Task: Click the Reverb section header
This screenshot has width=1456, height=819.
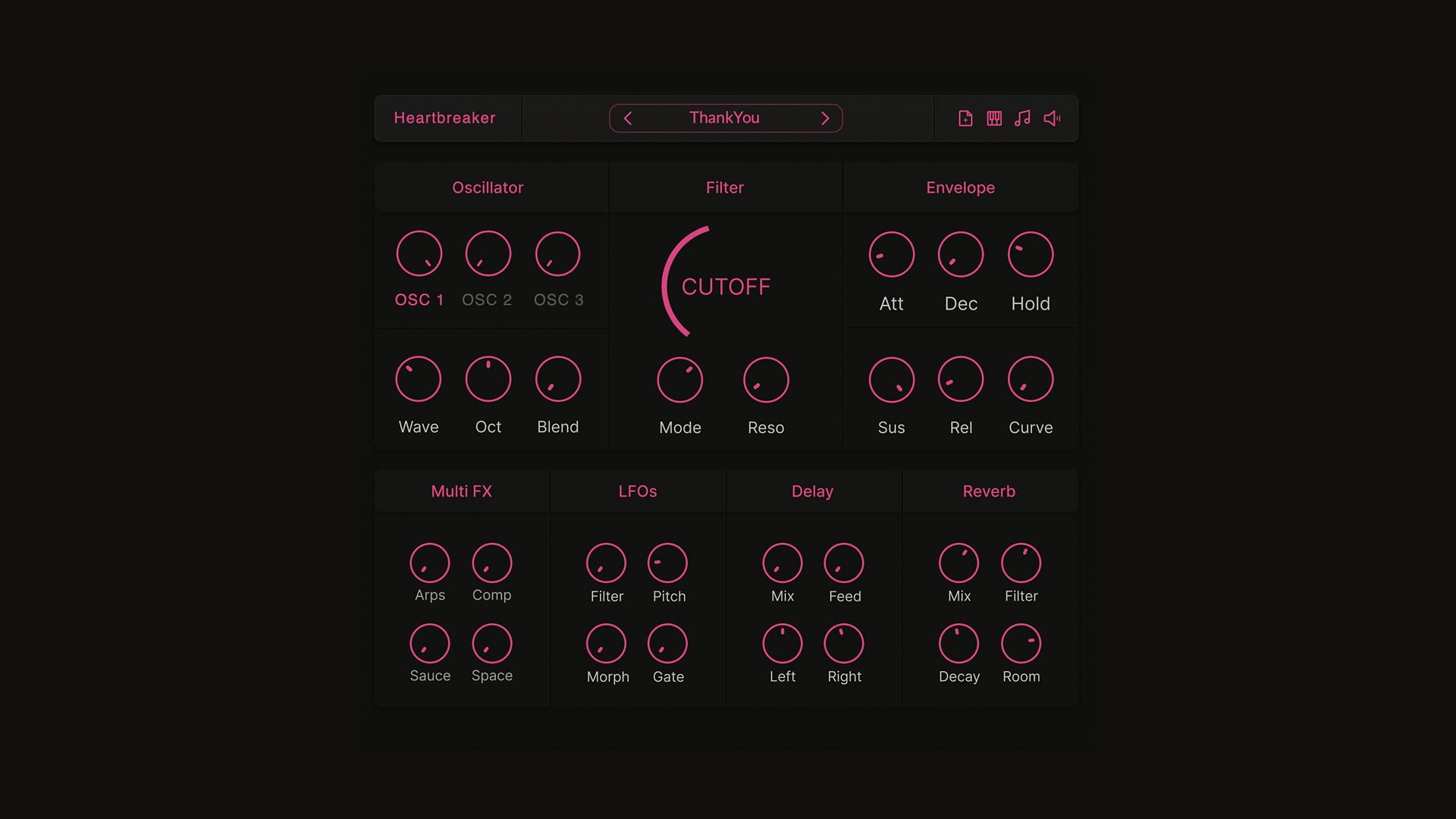Action: click(x=989, y=491)
